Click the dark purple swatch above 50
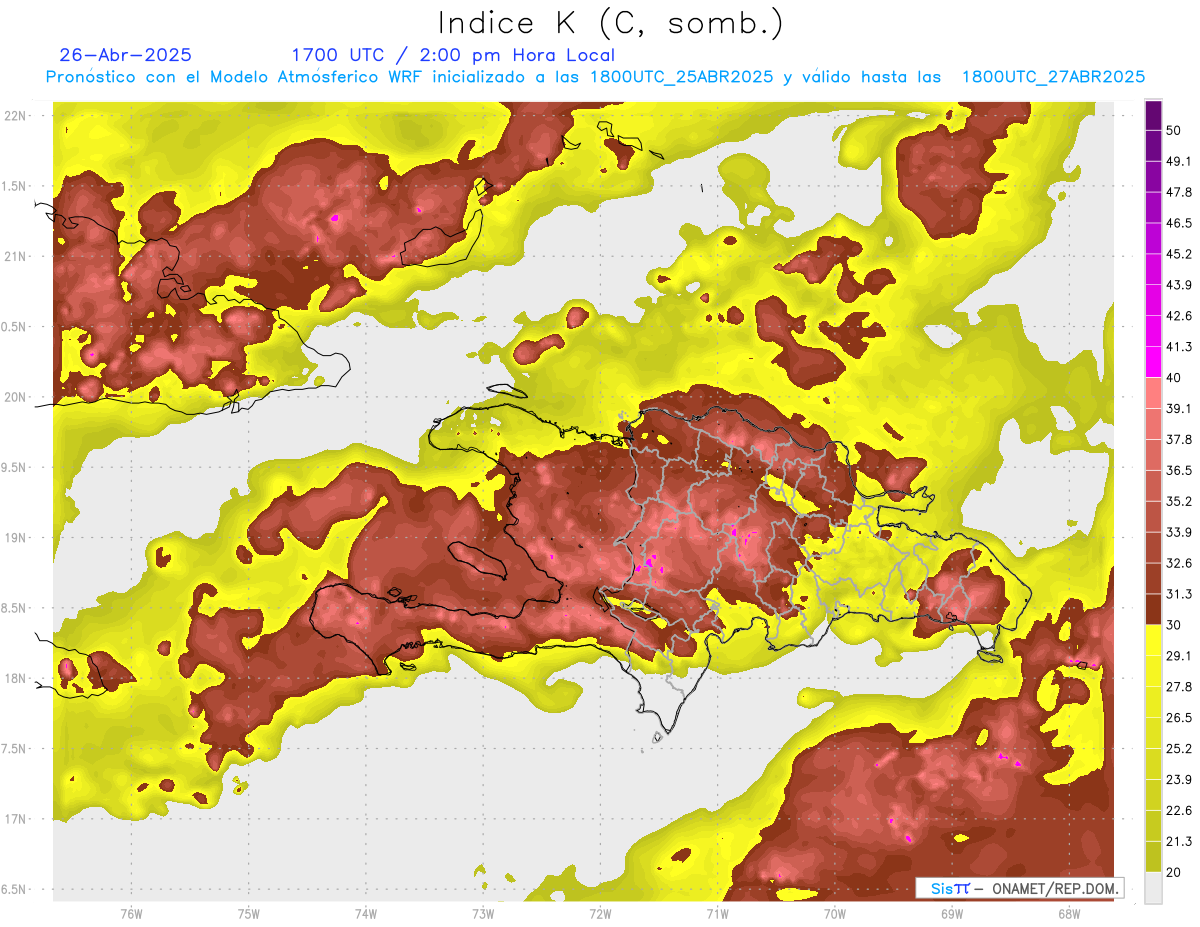 pyautogui.click(x=1154, y=117)
